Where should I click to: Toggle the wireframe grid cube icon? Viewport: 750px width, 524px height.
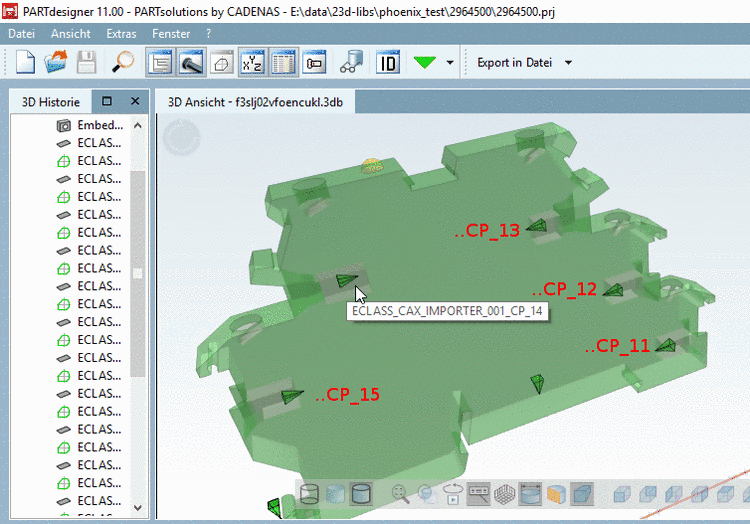[x=504, y=494]
